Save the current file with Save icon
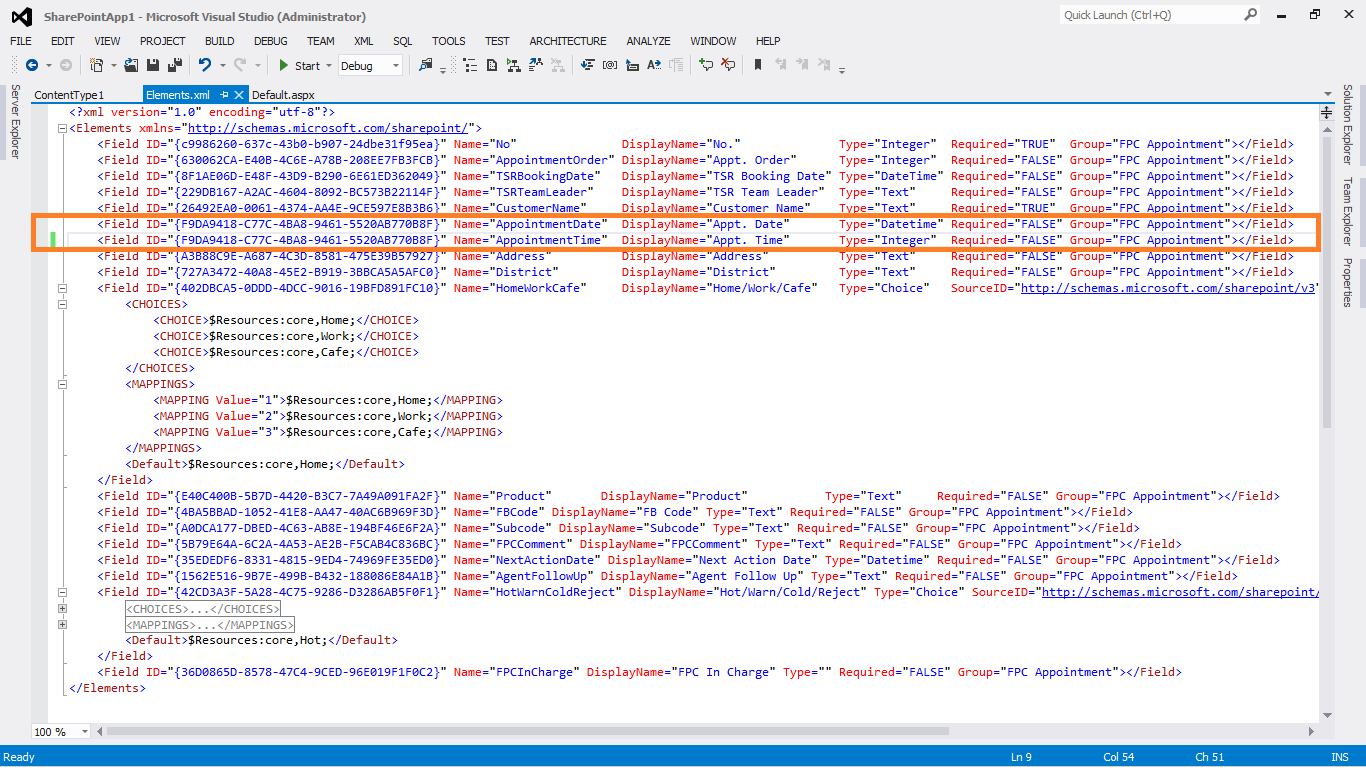This screenshot has width=1366, height=768. (x=153, y=65)
